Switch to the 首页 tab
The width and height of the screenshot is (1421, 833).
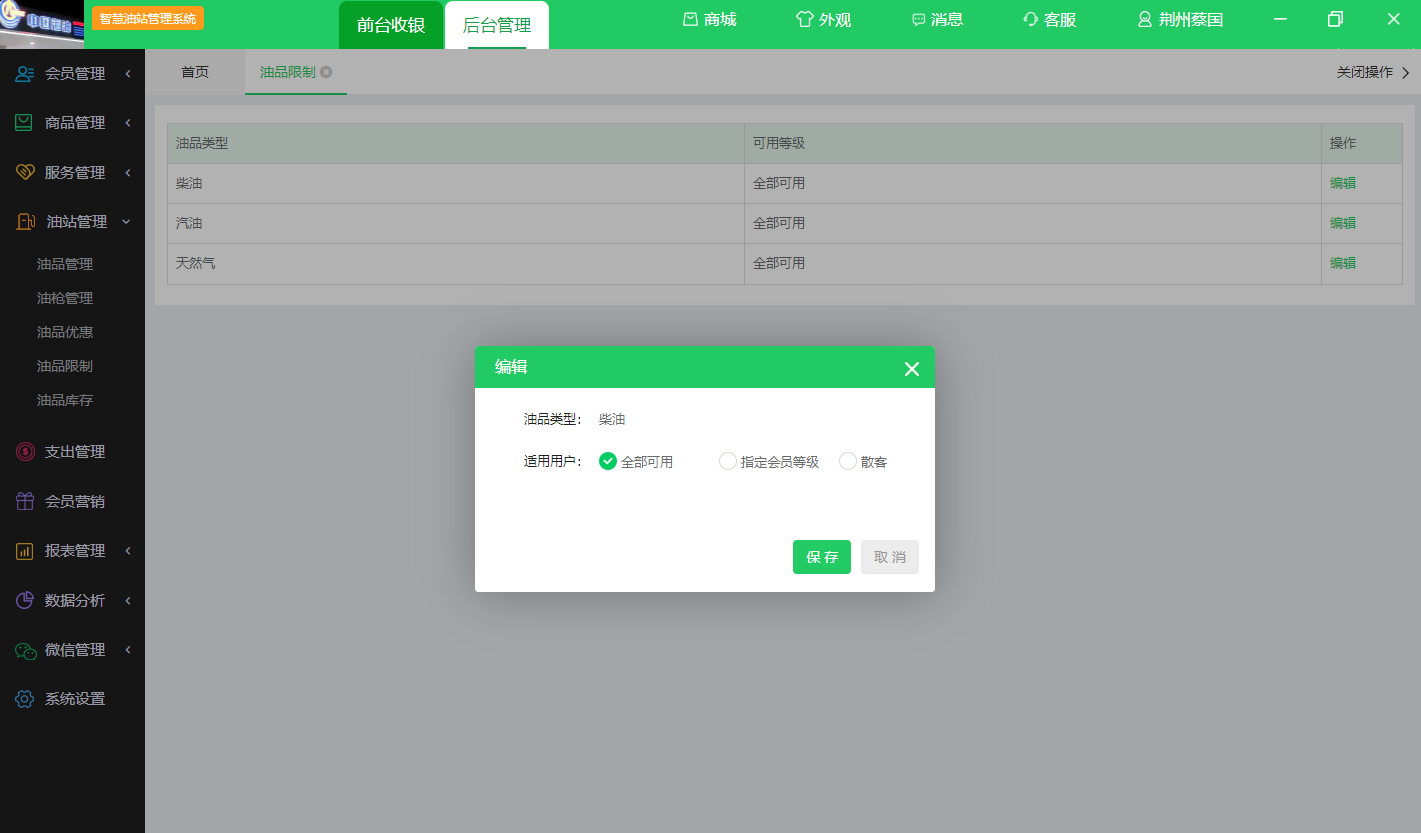click(195, 72)
